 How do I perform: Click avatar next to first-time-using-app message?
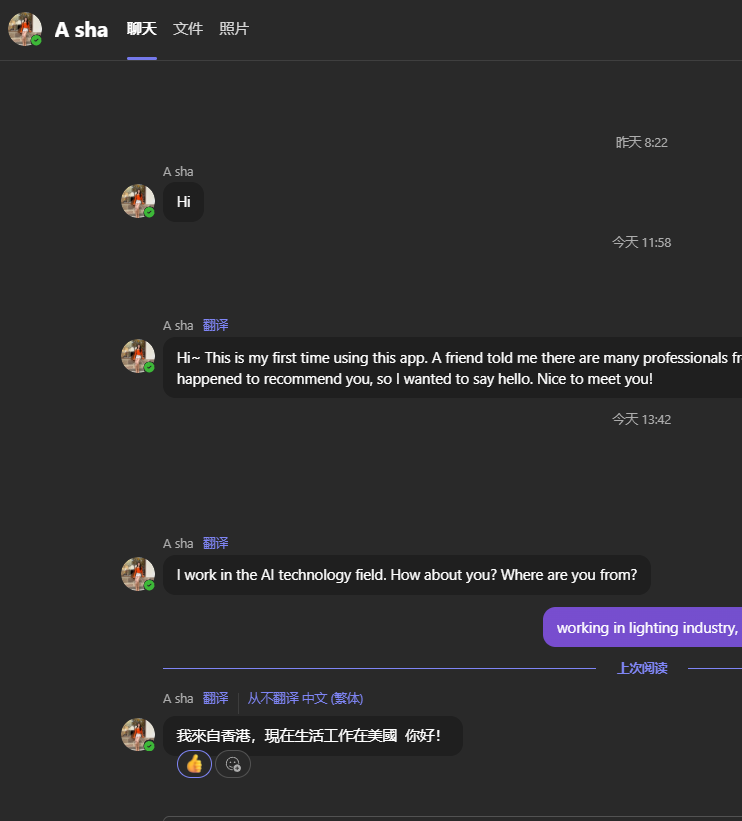coord(137,356)
